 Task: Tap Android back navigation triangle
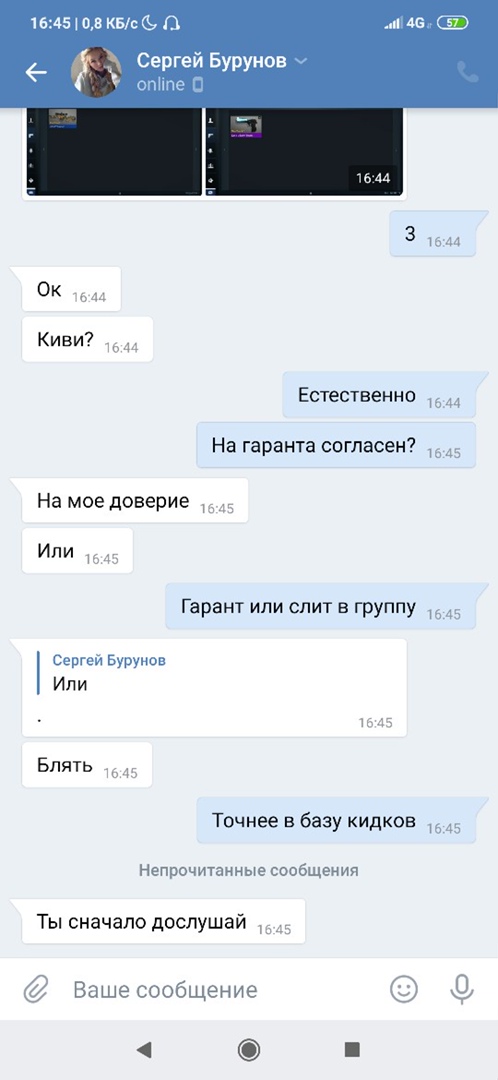click(144, 1049)
